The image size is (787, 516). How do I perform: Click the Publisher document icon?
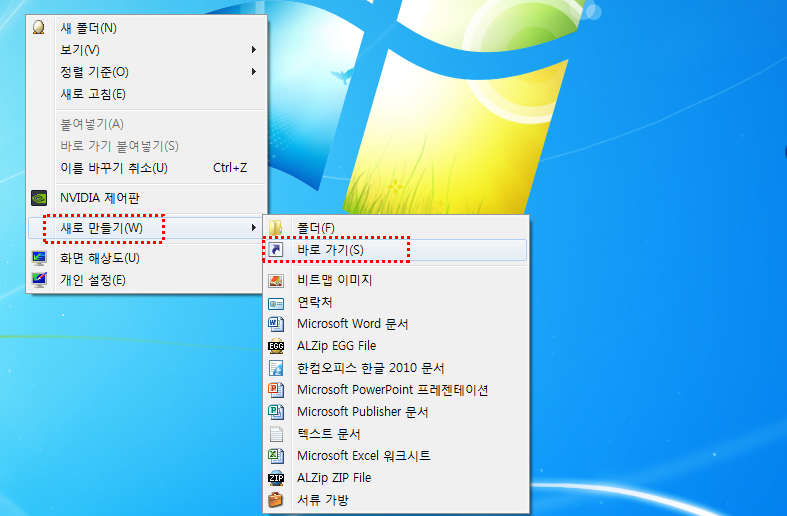[276, 412]
